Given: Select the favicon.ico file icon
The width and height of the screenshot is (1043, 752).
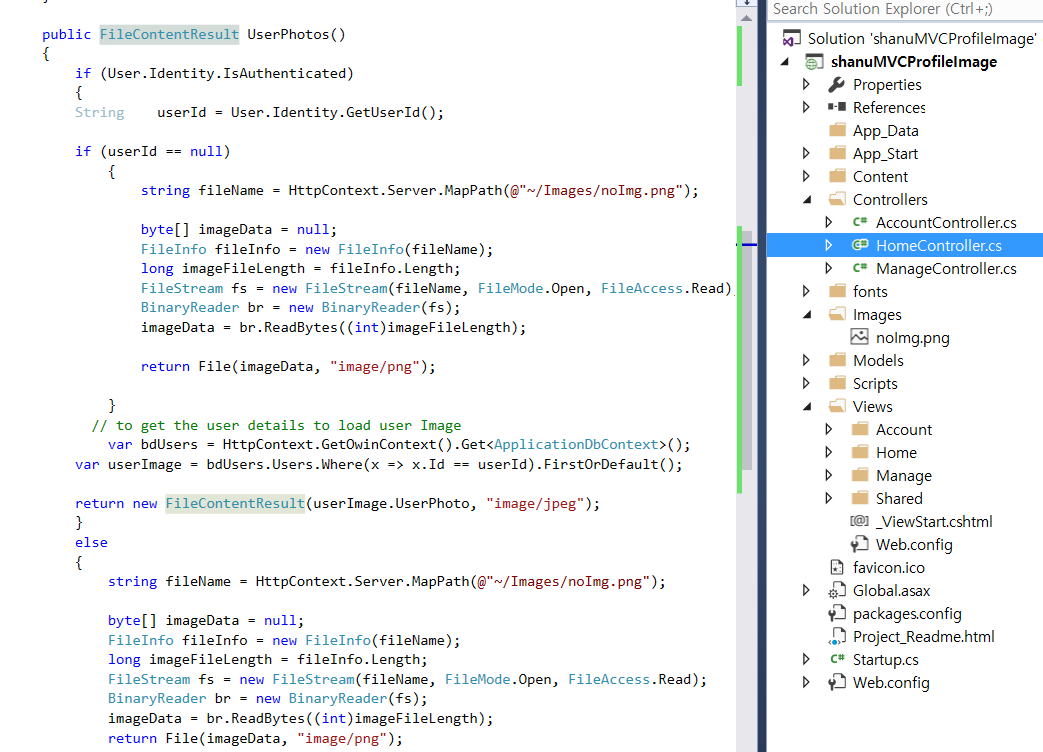Looking at the screenshot, I should click(x=836, y=567).
